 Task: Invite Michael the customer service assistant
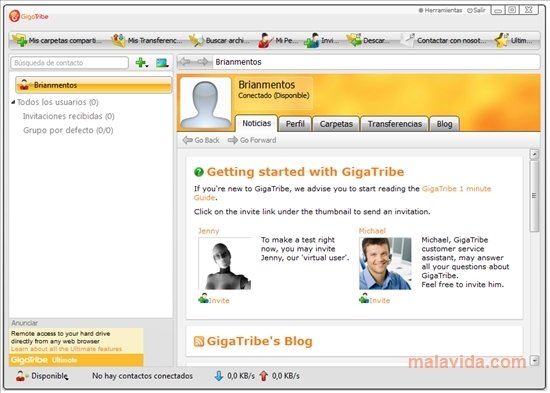[x=374, y=300]
